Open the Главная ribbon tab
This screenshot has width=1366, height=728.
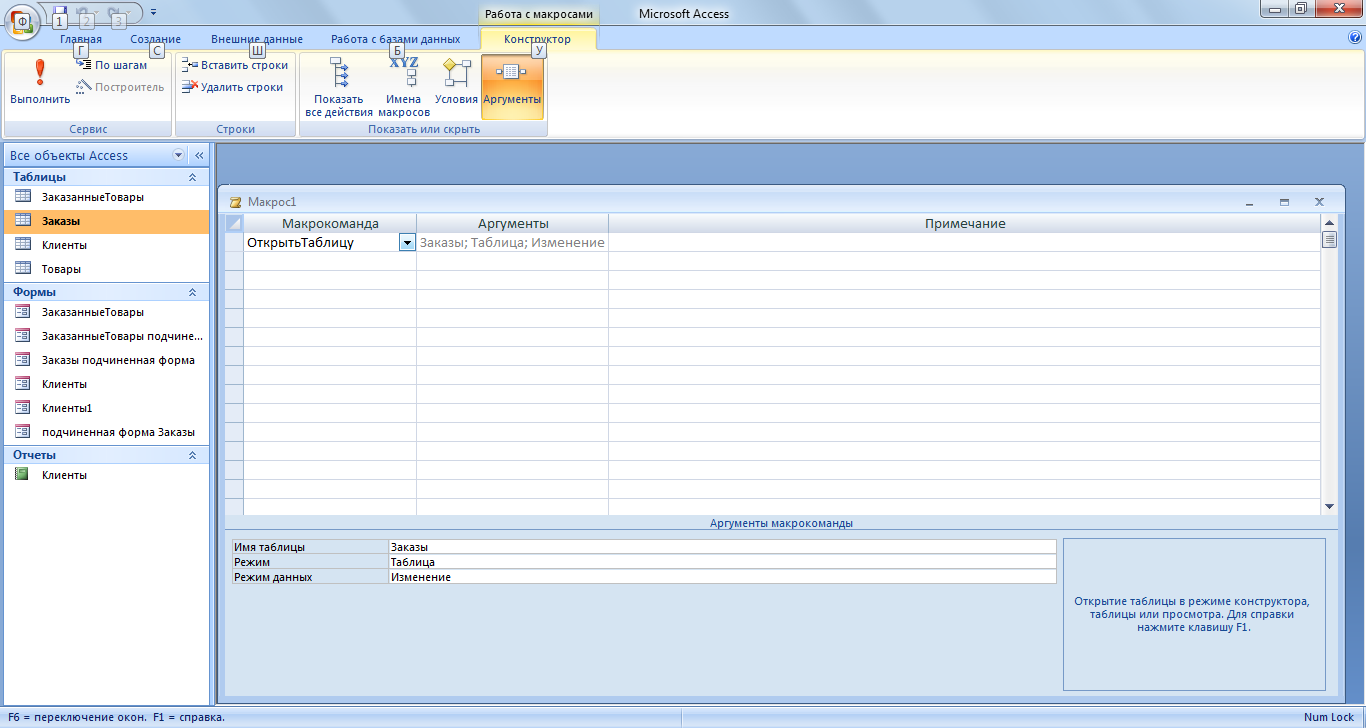[81, 39]
